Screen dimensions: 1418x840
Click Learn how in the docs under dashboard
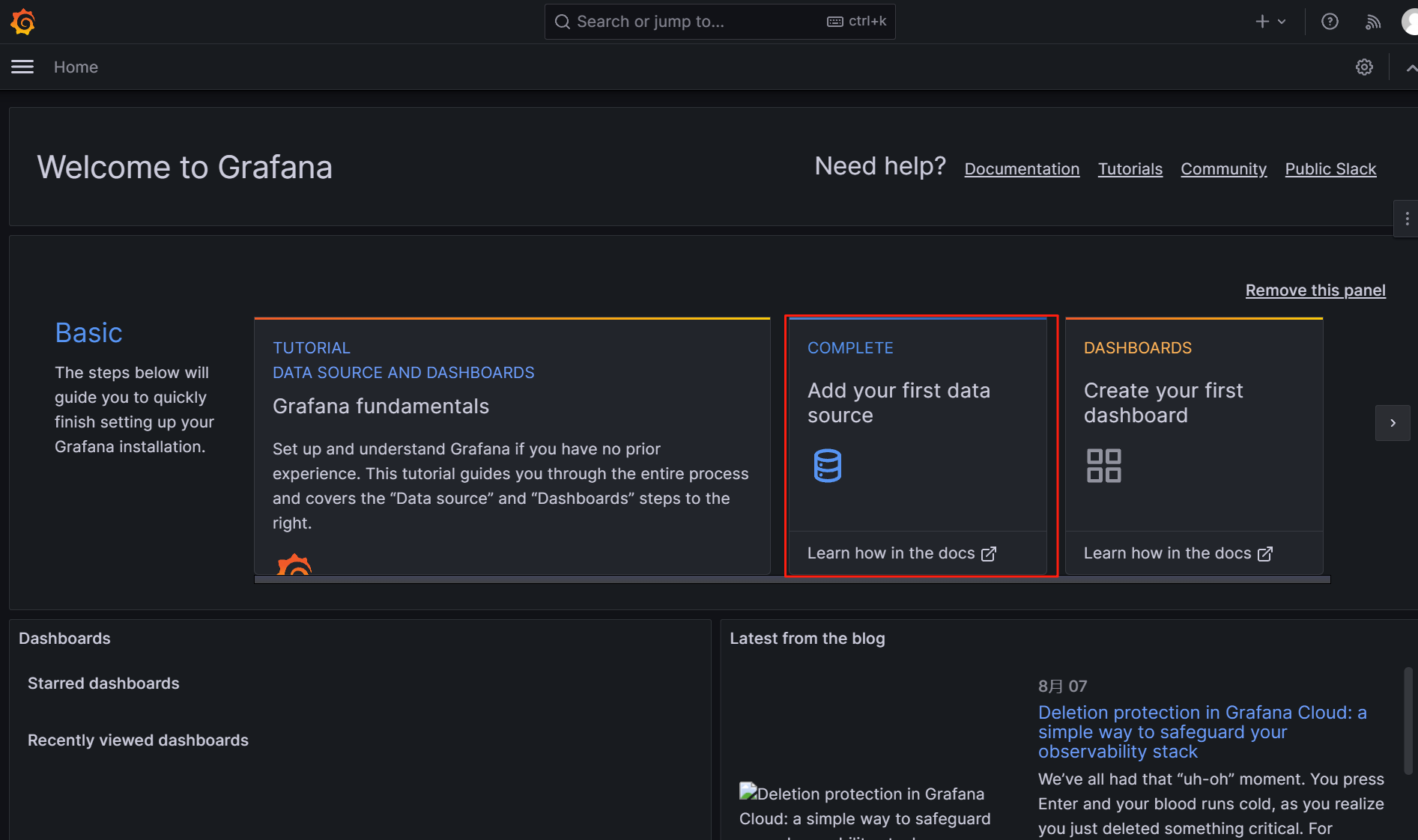pyautogui.click(x=1178, y=553)
